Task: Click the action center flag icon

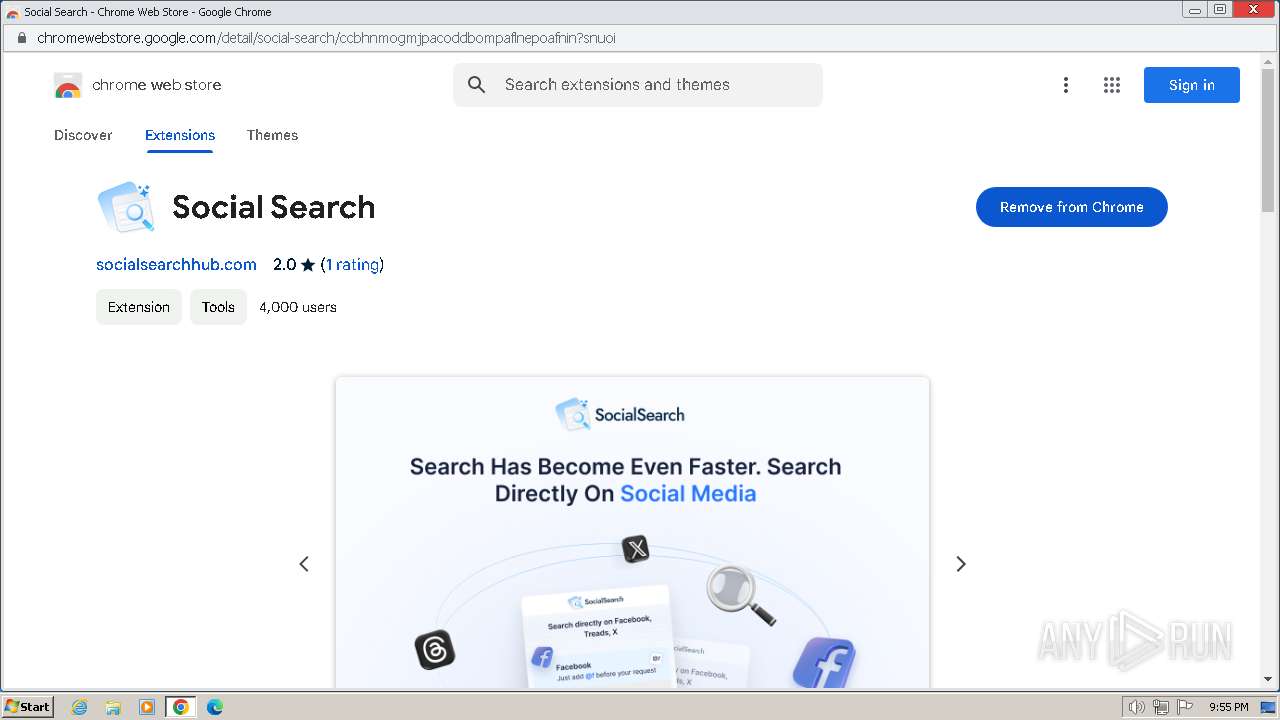Action: [1185, 707]
